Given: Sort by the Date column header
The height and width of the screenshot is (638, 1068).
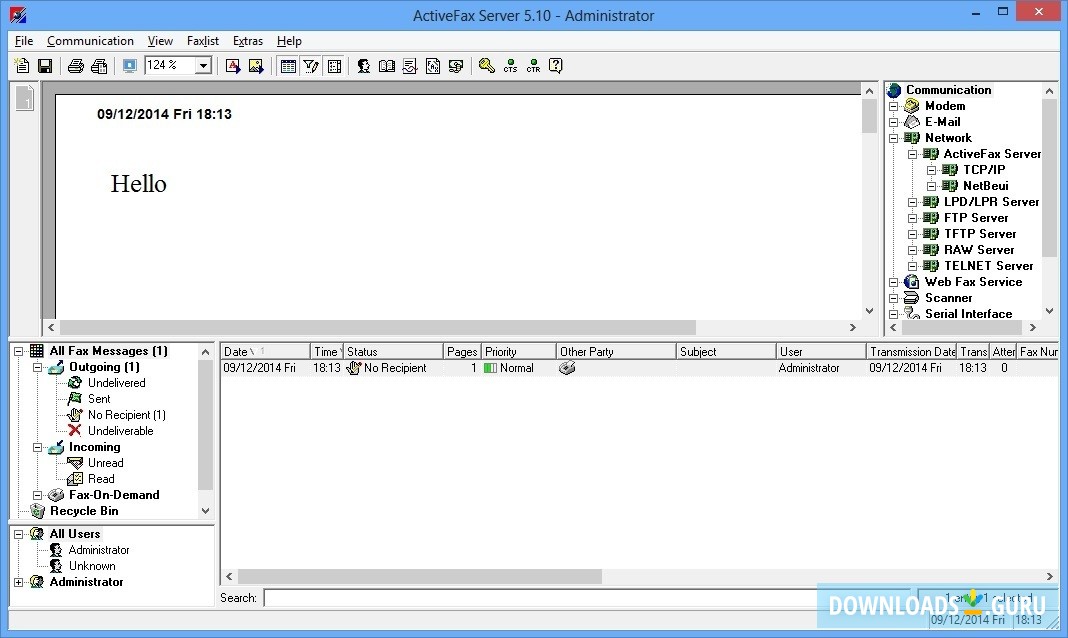Looking at the screenshot, I should (x=265, y=352).
